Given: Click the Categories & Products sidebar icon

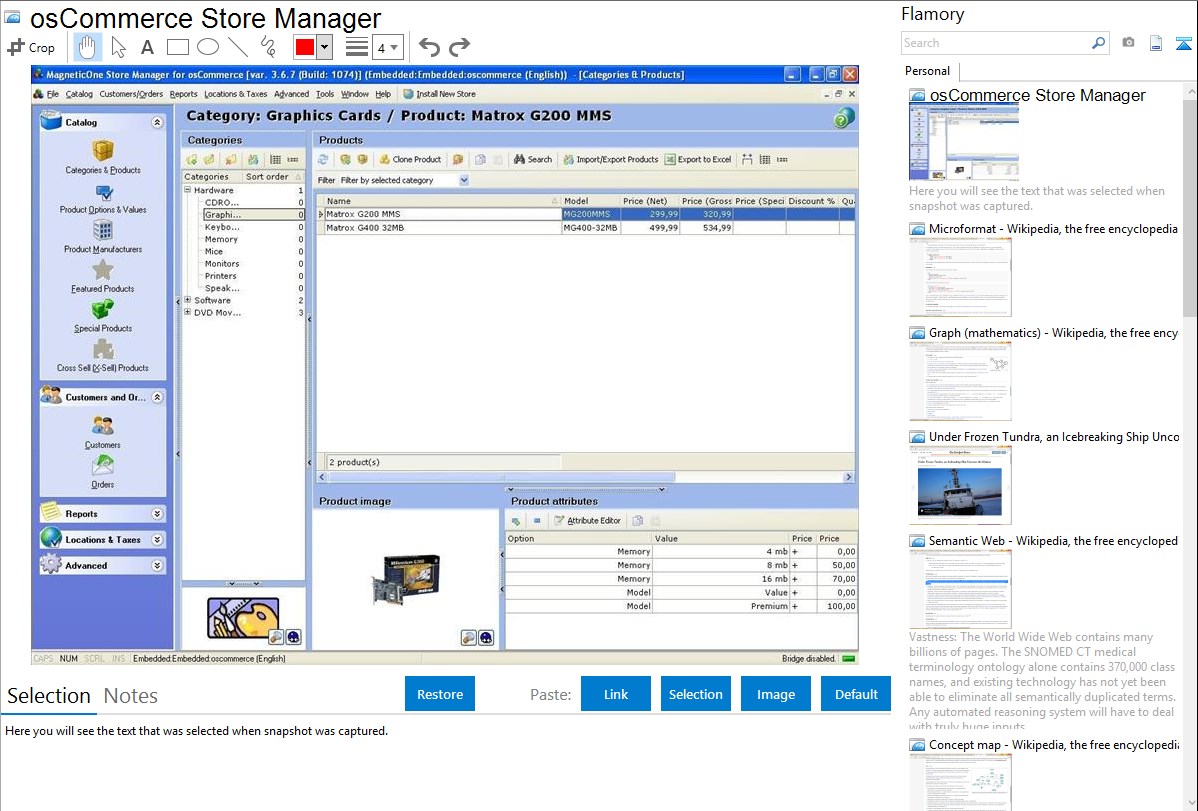Looking at the screenshot, I should click(x=103, y=151).
